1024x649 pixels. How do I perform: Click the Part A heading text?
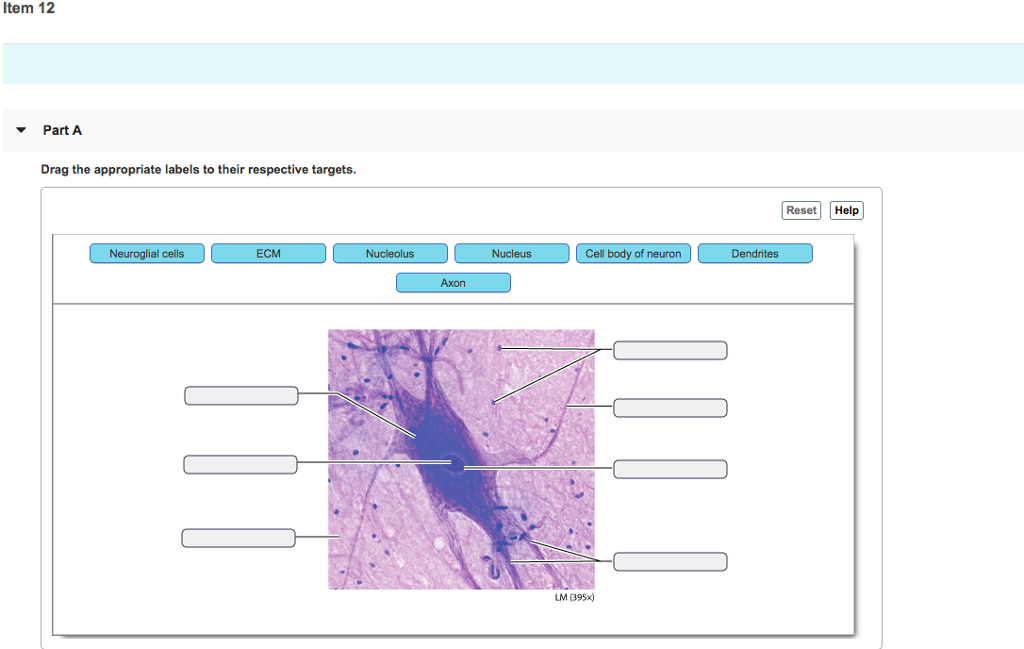coord(62,131)
